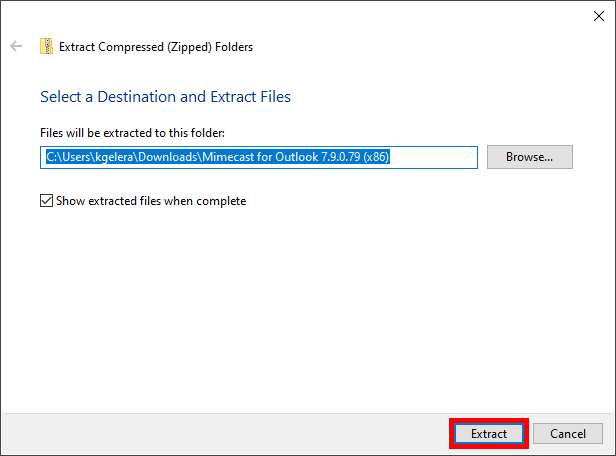616x456 pixels.
Task: Click the zipped folder icon in title
Action: point(46,46)
